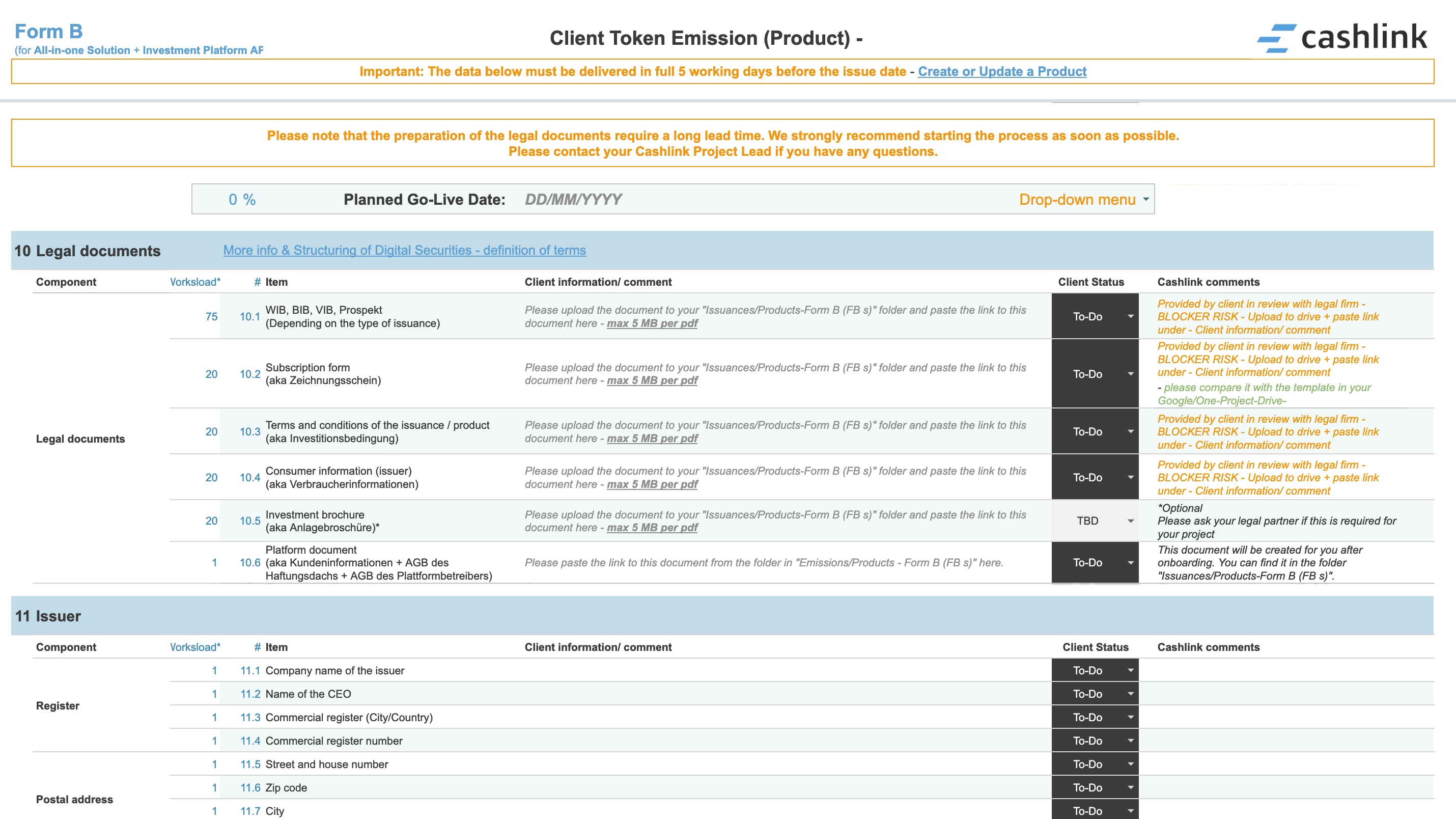Viewport: 1456px width, 819px height.
Task: Click max 5 MB per pdf link in row 10.1
Action: [x=652, y=323]
